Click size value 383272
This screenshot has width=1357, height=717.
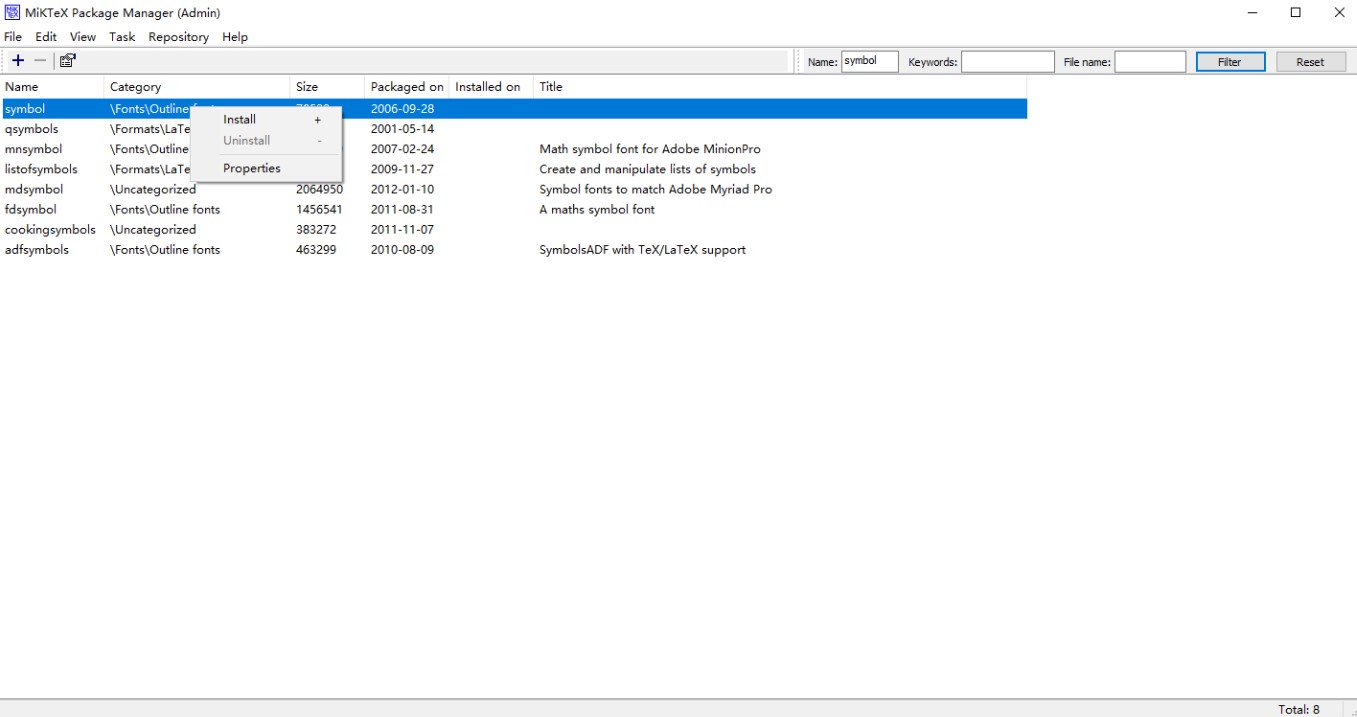pos(316,229)
